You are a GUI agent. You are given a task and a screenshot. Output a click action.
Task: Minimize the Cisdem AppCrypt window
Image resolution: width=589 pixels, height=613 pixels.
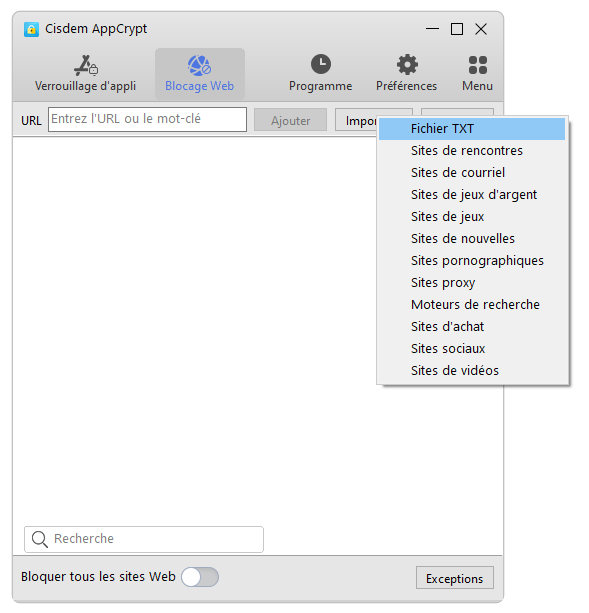432,29
